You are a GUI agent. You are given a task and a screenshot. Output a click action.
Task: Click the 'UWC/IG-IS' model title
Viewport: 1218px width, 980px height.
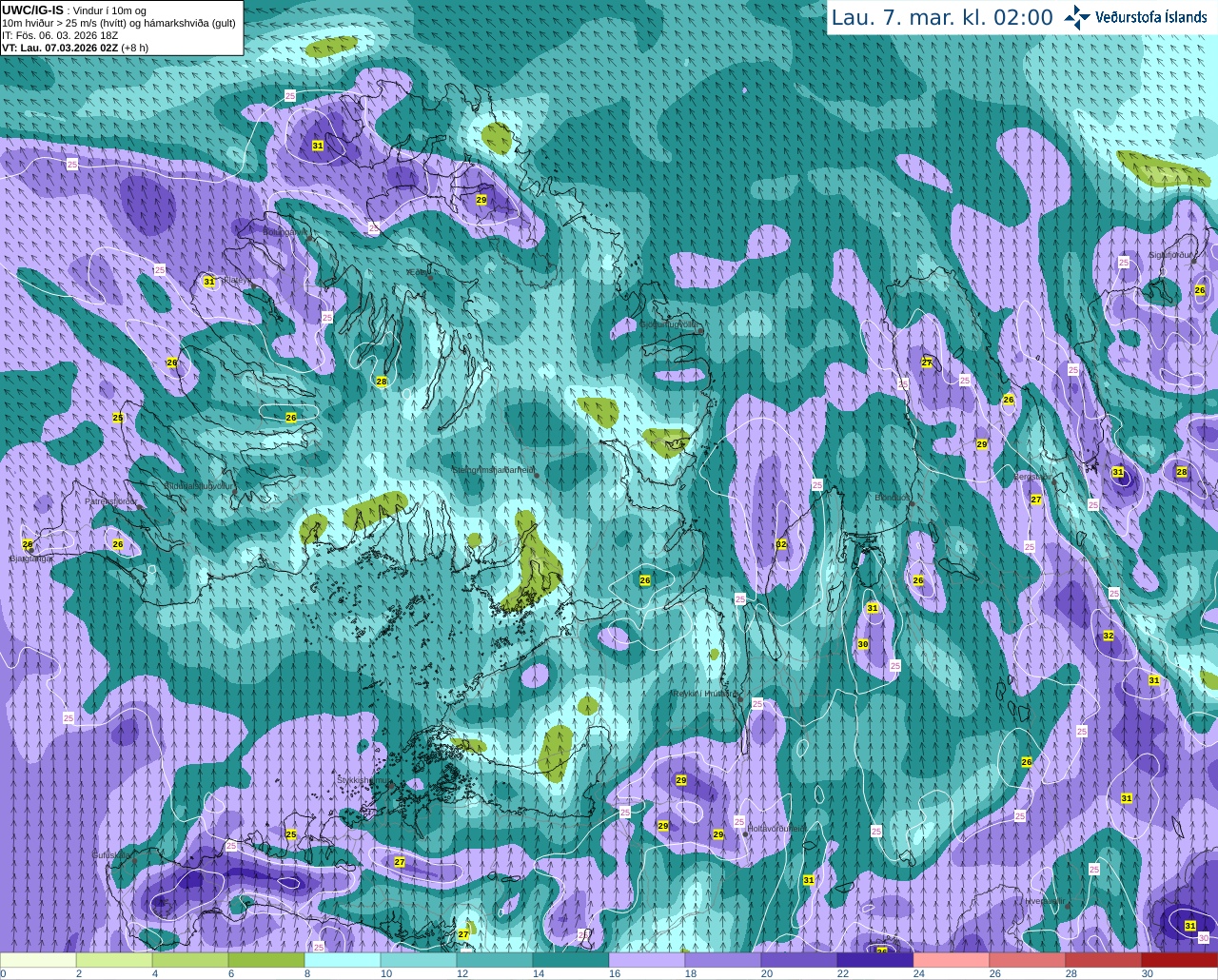pos(33,10)
